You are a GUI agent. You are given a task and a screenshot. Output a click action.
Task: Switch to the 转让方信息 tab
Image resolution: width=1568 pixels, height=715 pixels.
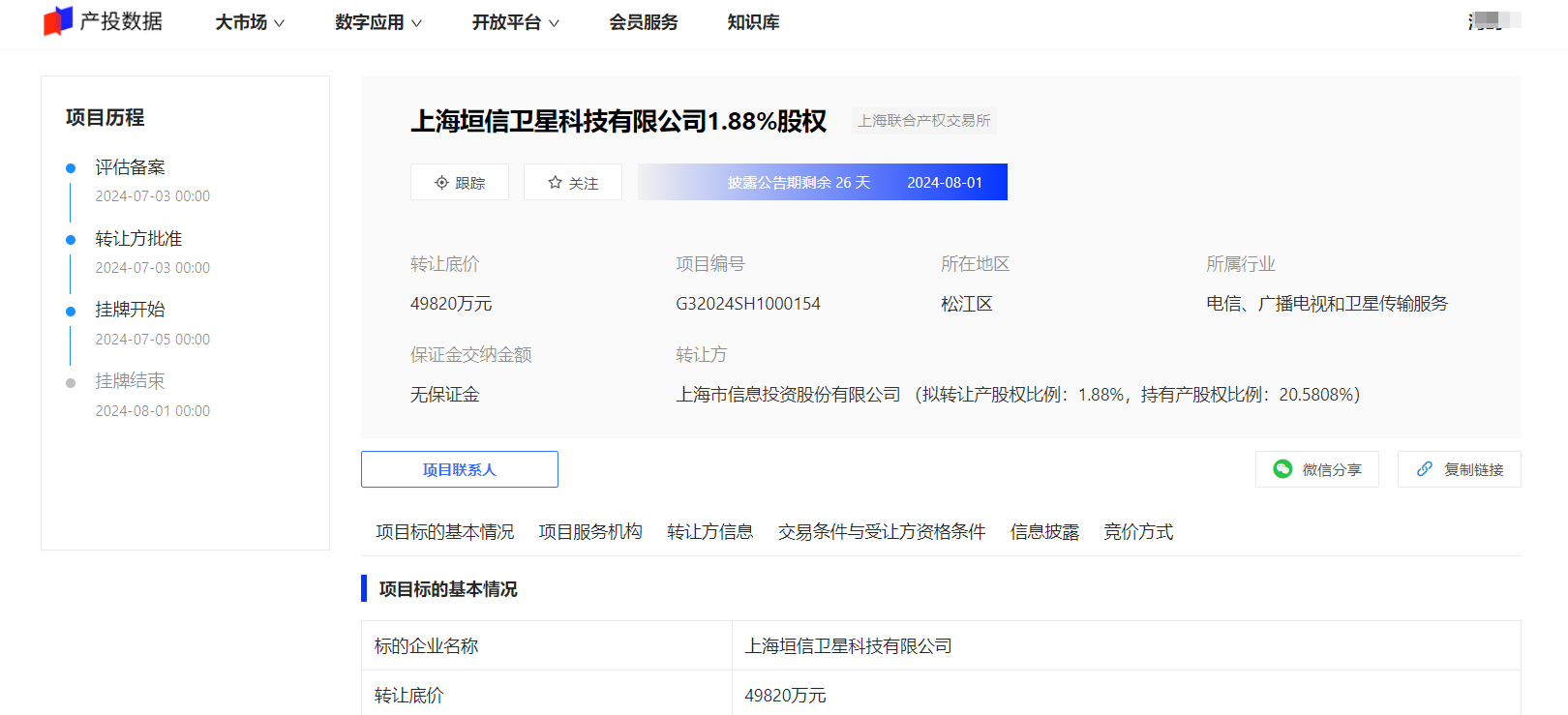tap(709, 532)
